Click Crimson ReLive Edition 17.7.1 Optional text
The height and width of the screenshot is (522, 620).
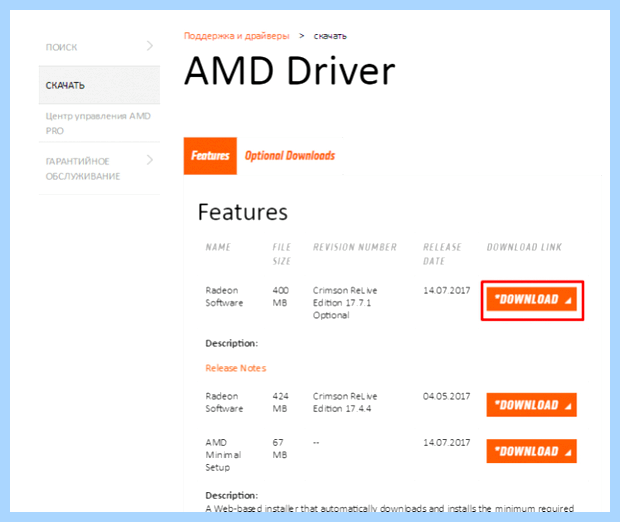click(345, 303)
